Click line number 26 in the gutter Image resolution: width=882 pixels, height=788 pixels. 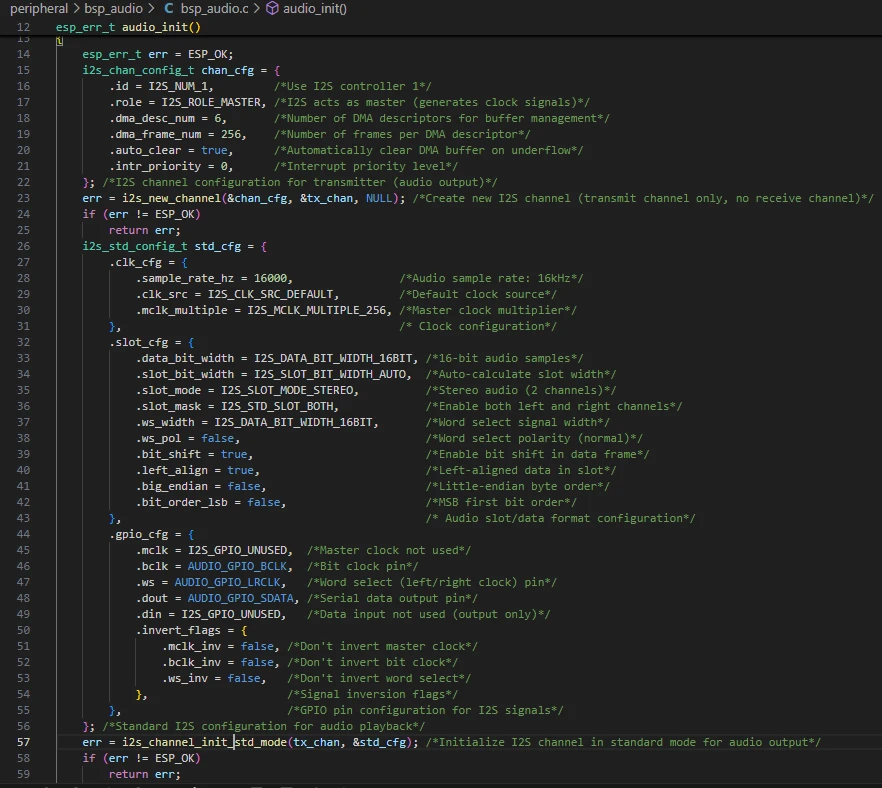[23, 246]
